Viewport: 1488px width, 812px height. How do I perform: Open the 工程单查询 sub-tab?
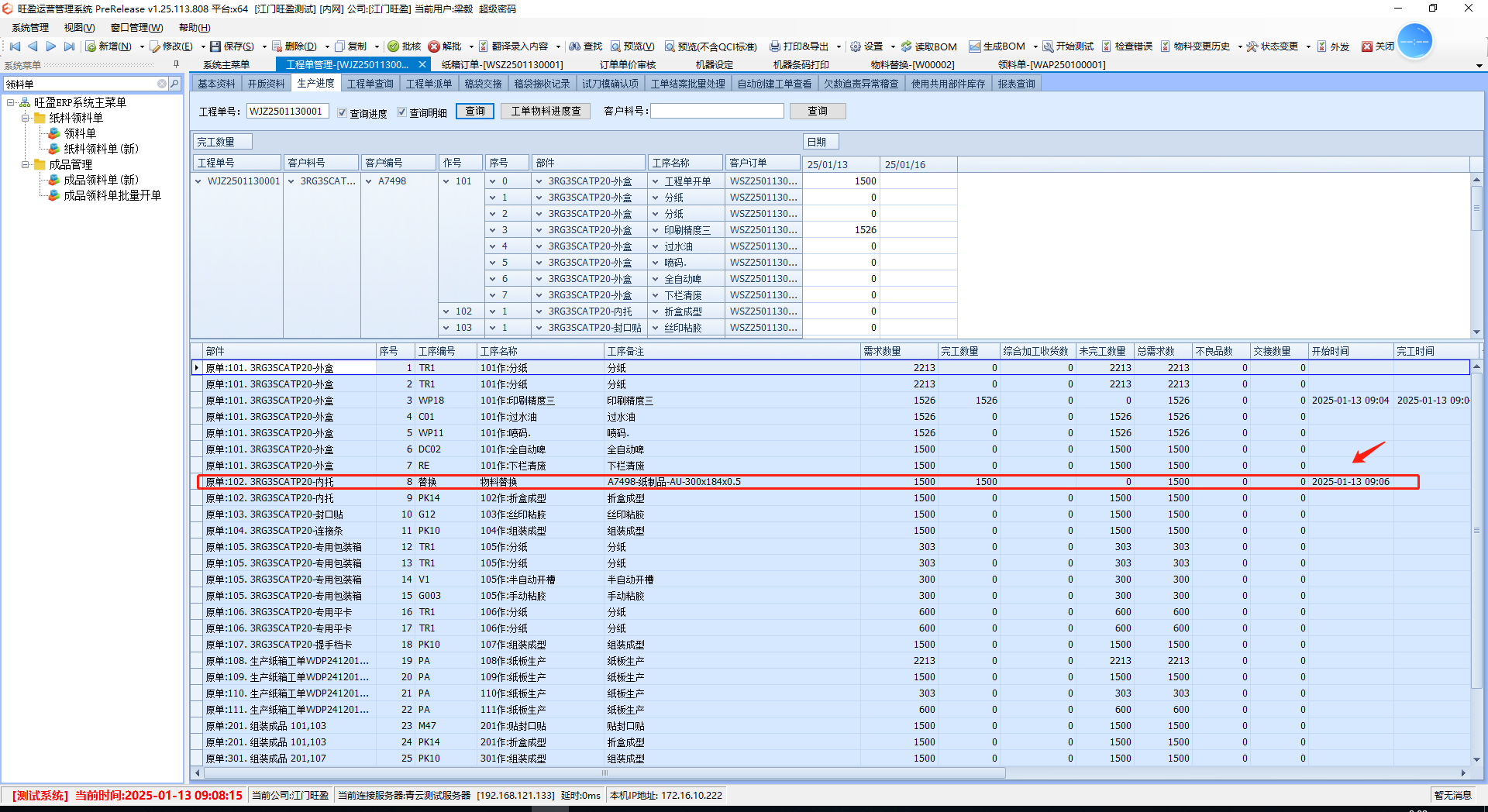pyautogui.click(x=370, y=84)
